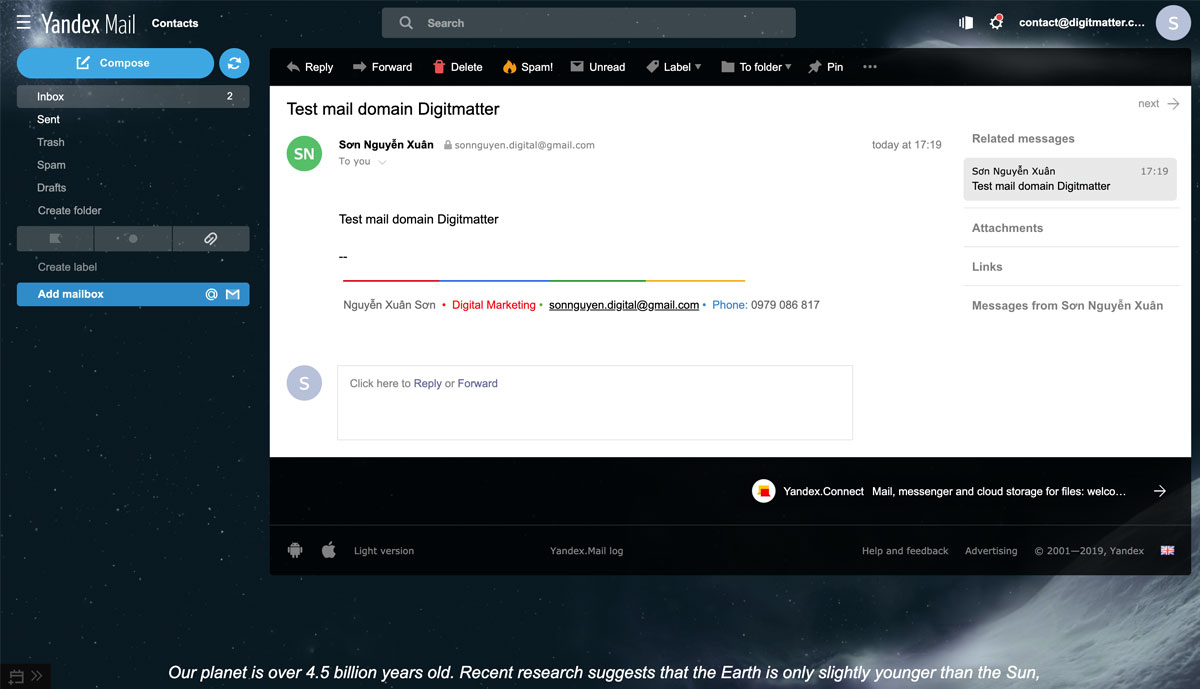Click the green SN sender avatar
The height and width of the screenshot is (689, 1200).
coord(304,154)
